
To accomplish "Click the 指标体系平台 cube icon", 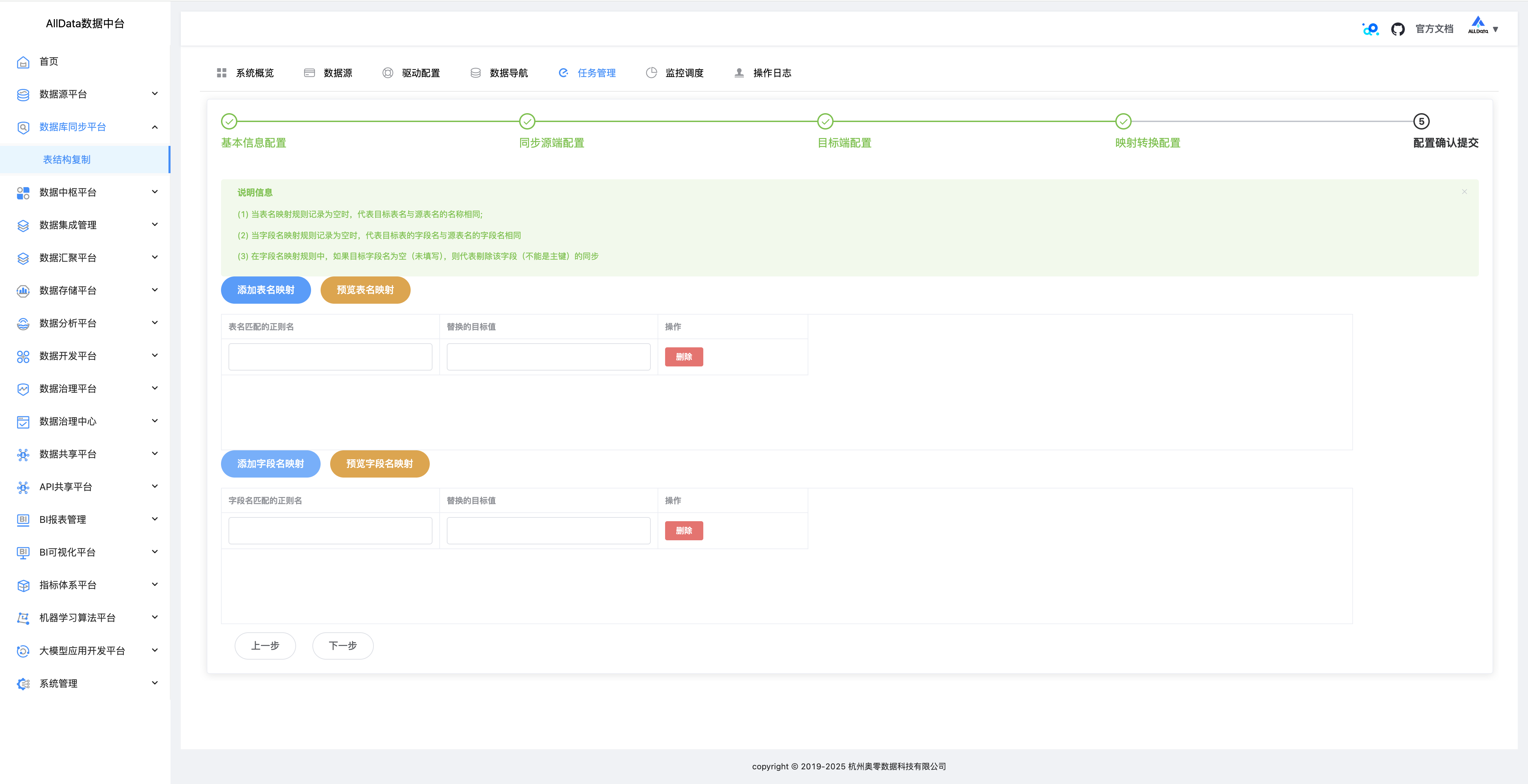I will point(23,585).
